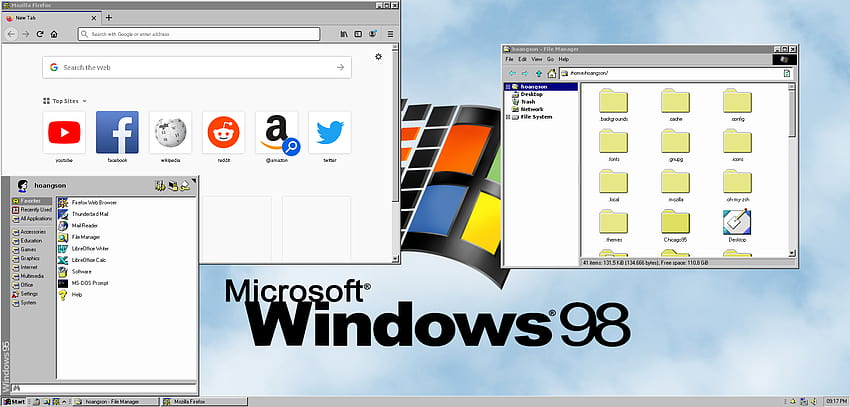Select Recently Used category in start menu
Viewport: 850px width, 407px height.
(x=32, y=210)
